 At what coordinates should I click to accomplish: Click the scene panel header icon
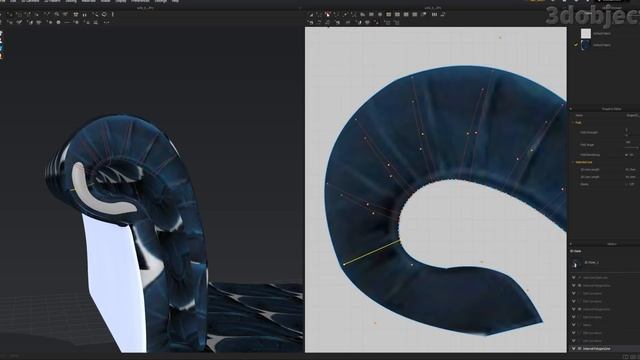coord(571,244)
